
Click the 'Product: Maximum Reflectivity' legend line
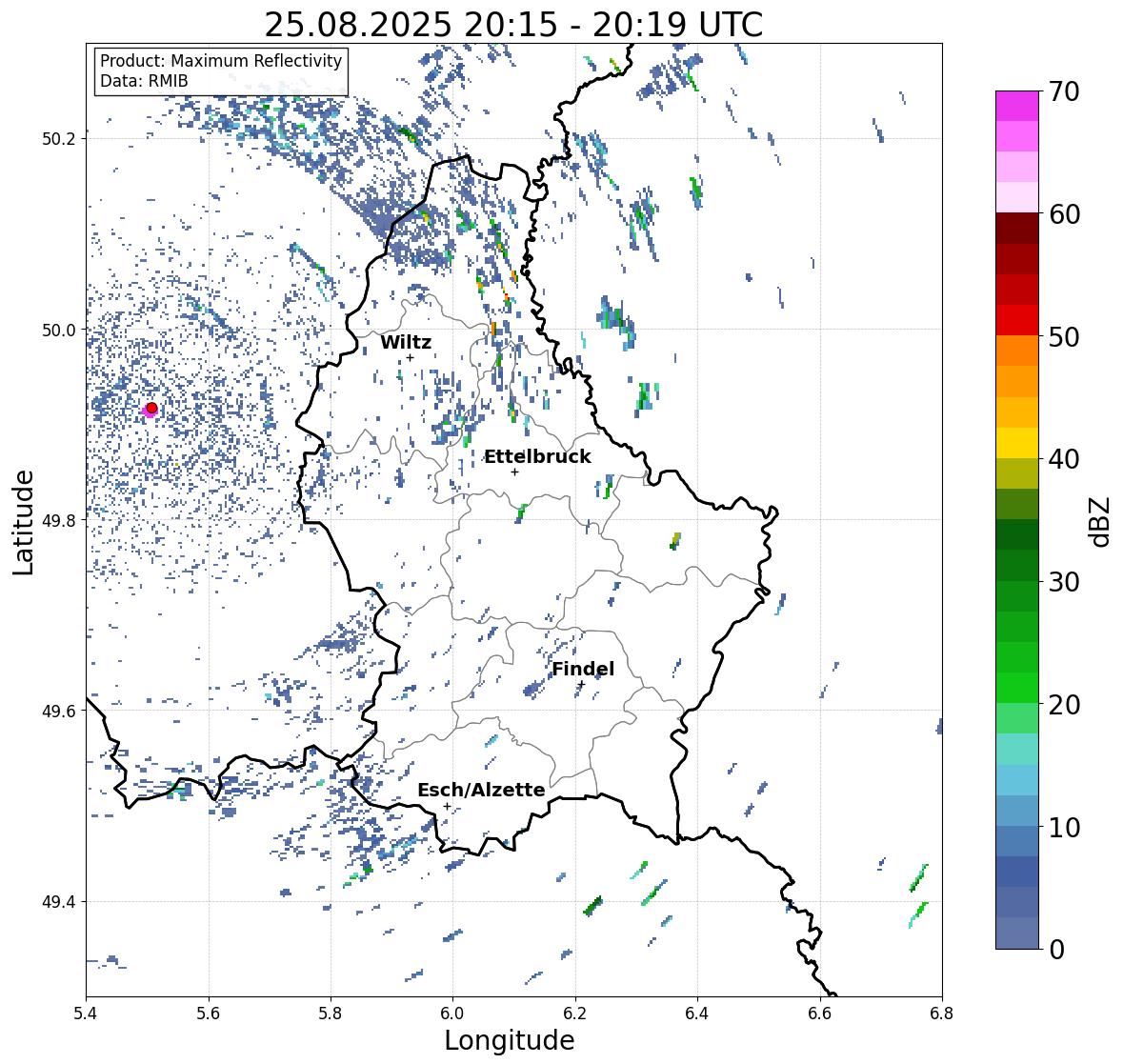[x=221, y=61]
